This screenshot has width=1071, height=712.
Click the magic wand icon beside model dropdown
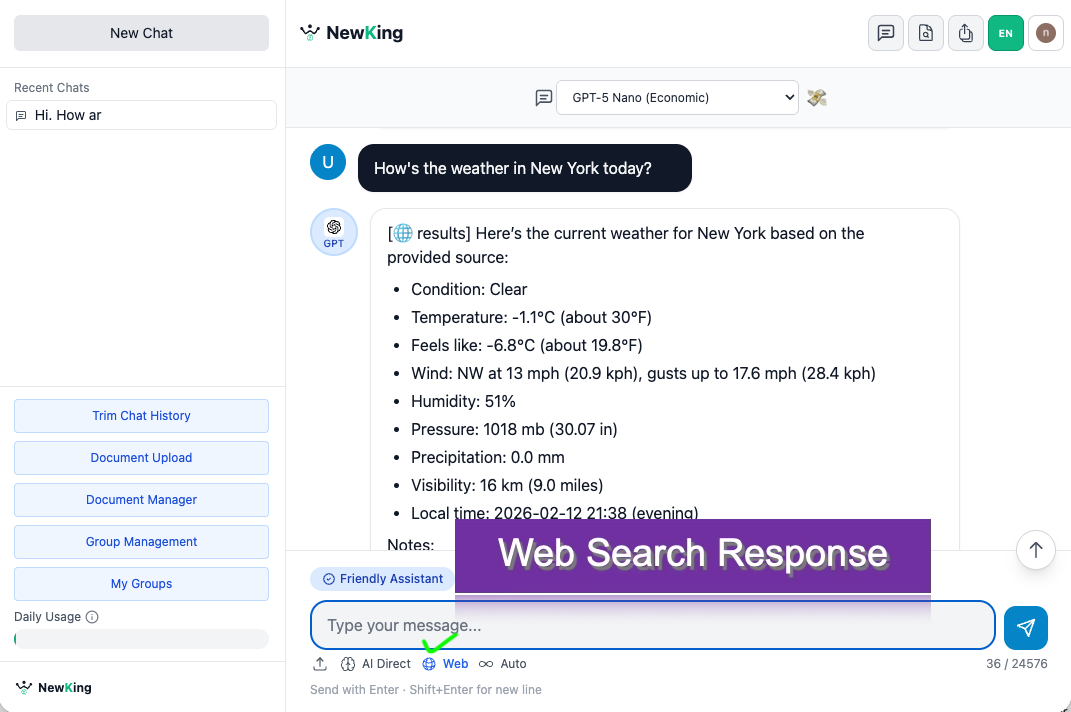coord(816,97)
